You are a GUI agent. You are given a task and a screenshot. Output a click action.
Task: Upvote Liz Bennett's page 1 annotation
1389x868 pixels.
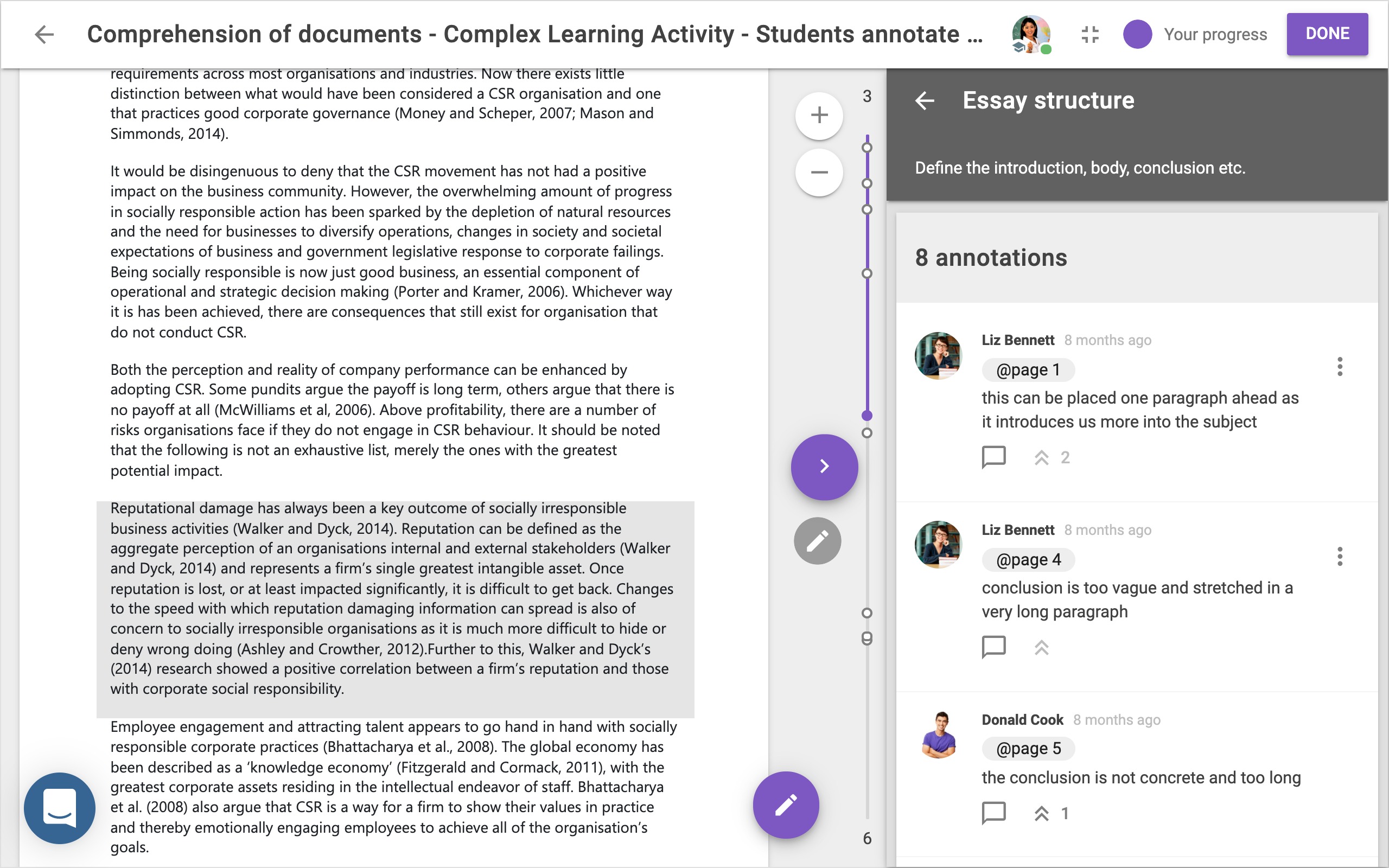pos(1042,457)
